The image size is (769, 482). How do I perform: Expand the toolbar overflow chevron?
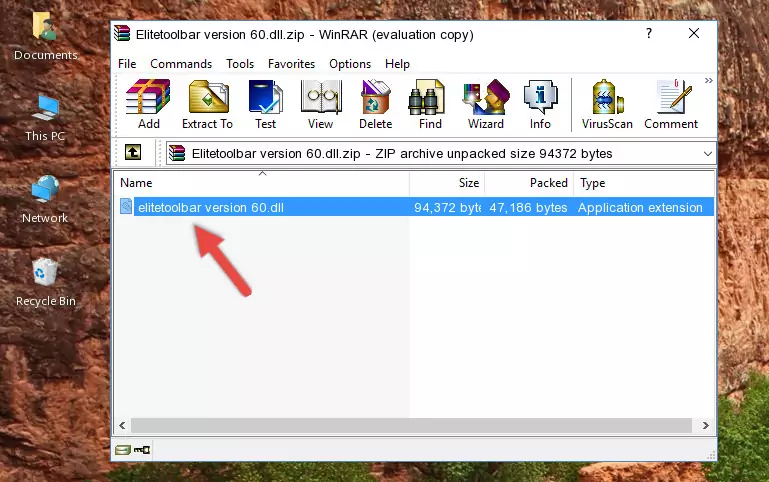click(x=709, y=80)
